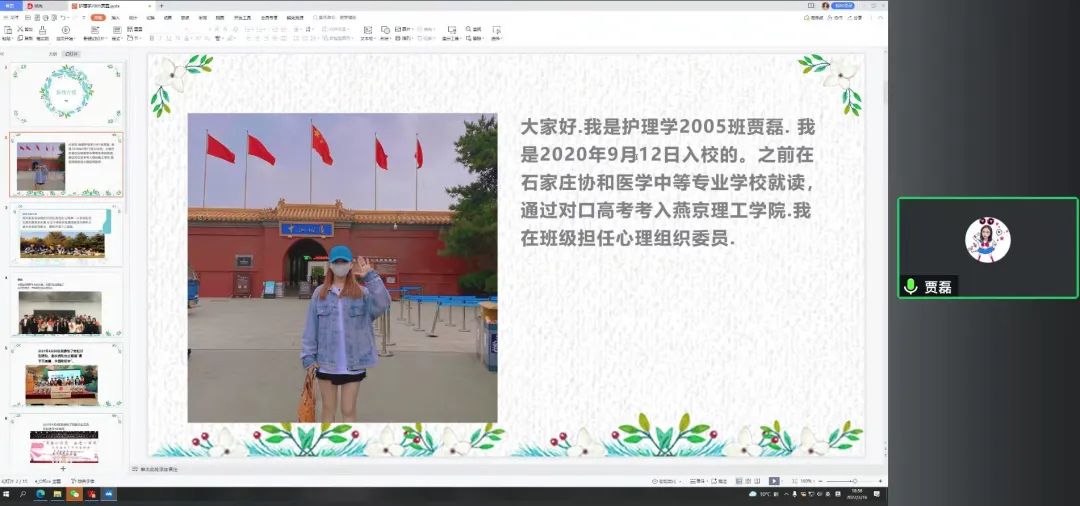1080x506 pixels.
Task: Open the Windows Start menu
Action: click(7, 494)
